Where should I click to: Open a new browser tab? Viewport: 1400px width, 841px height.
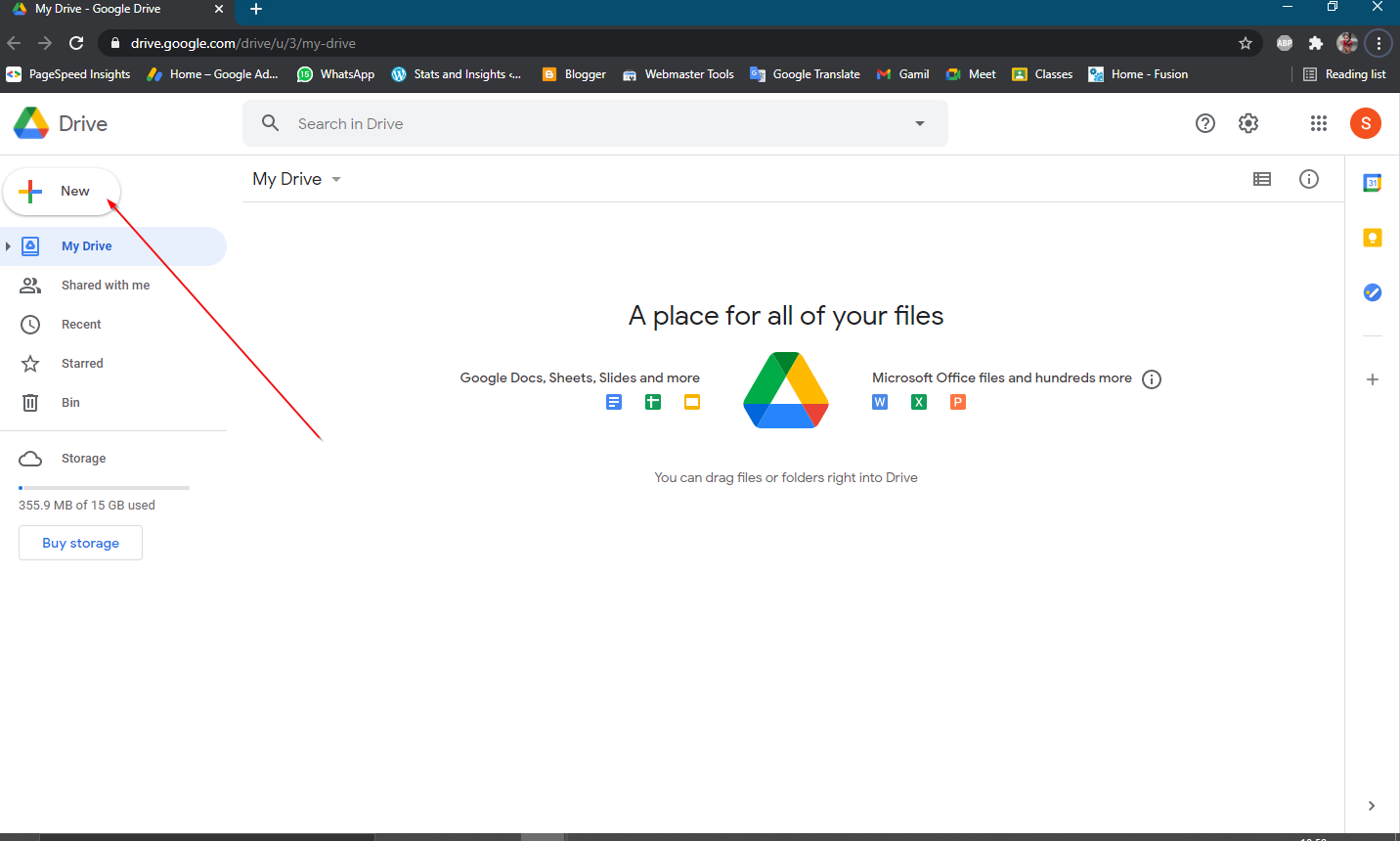point(256,9)
